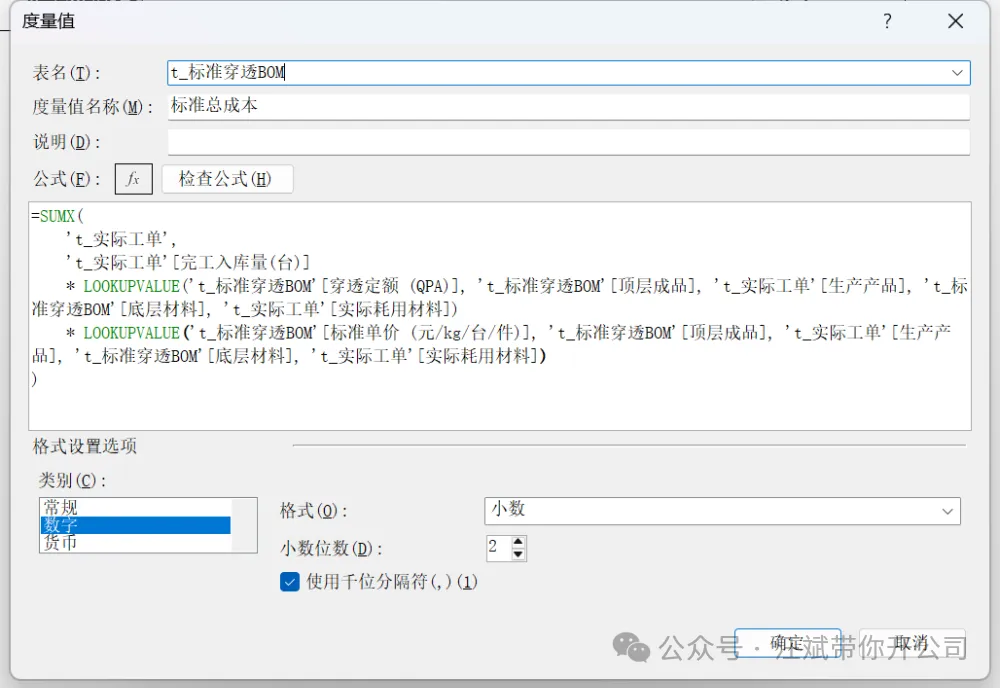Viewport: 1000px width, 688px height.
Task: Click the 说明 description field
Action: [569, 142]
